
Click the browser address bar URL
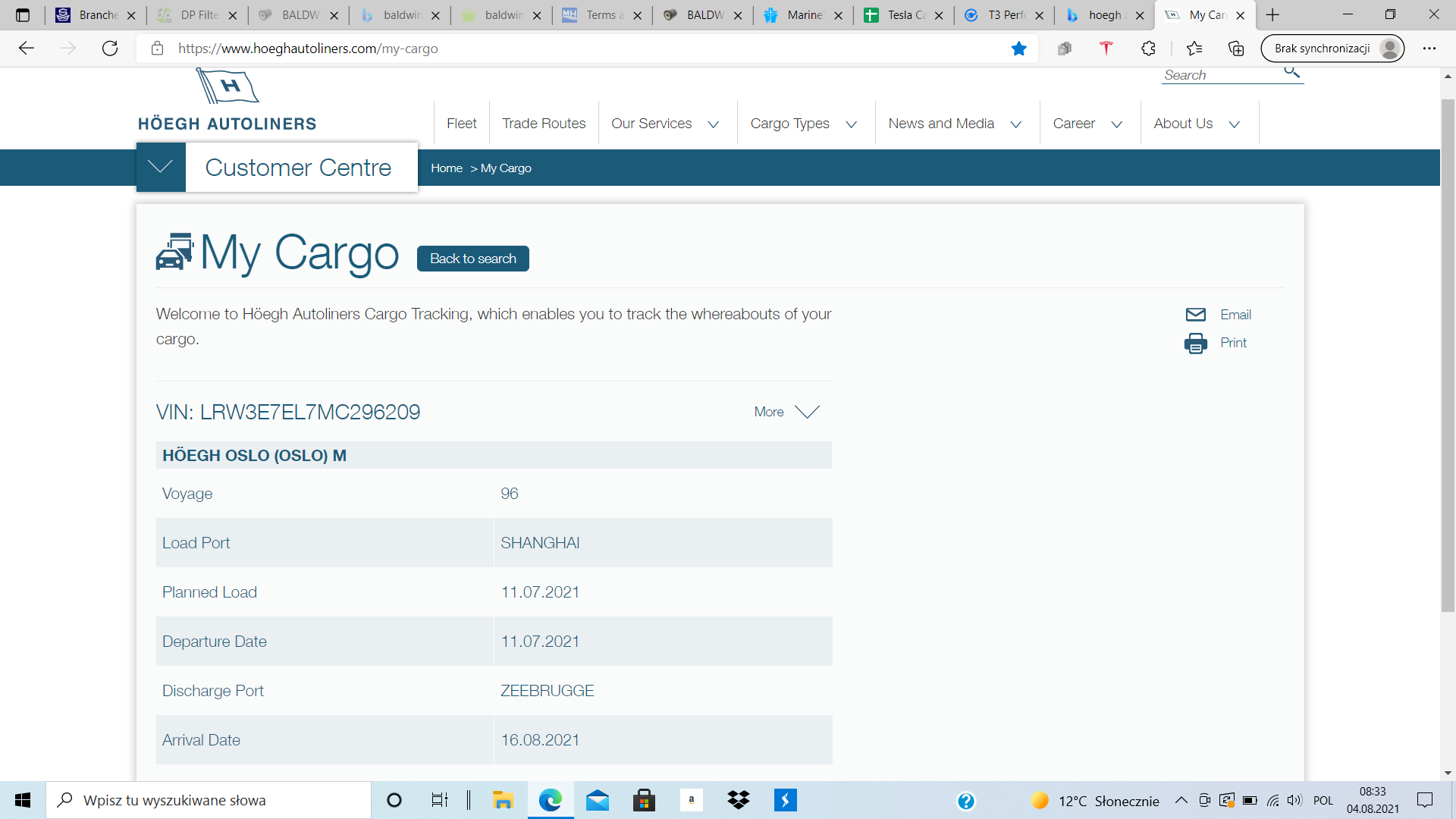pyautogui.click(x=308, y=49)
